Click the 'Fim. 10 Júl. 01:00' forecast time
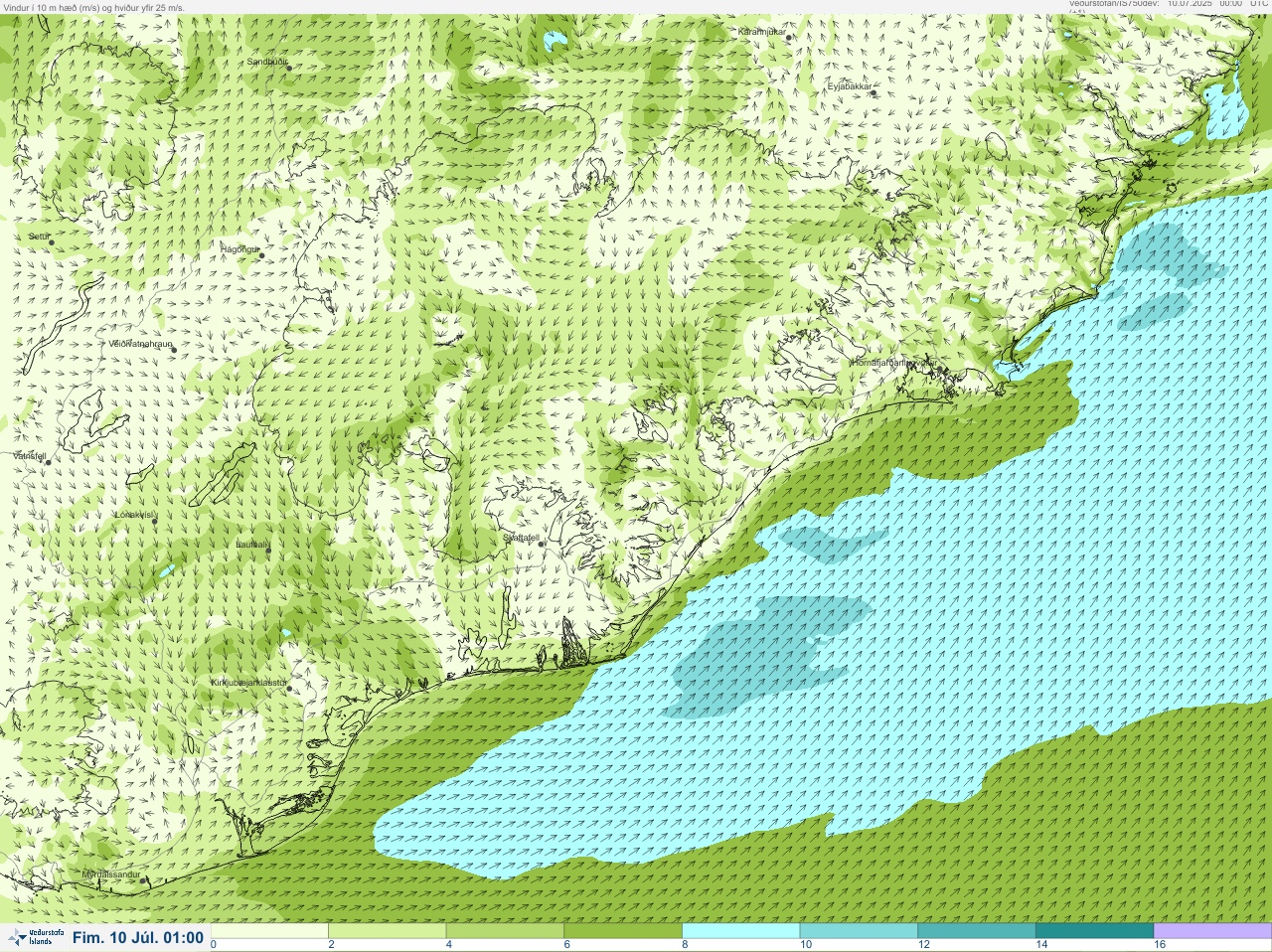This screenshot has height=952, width=1272. point(138,938)
